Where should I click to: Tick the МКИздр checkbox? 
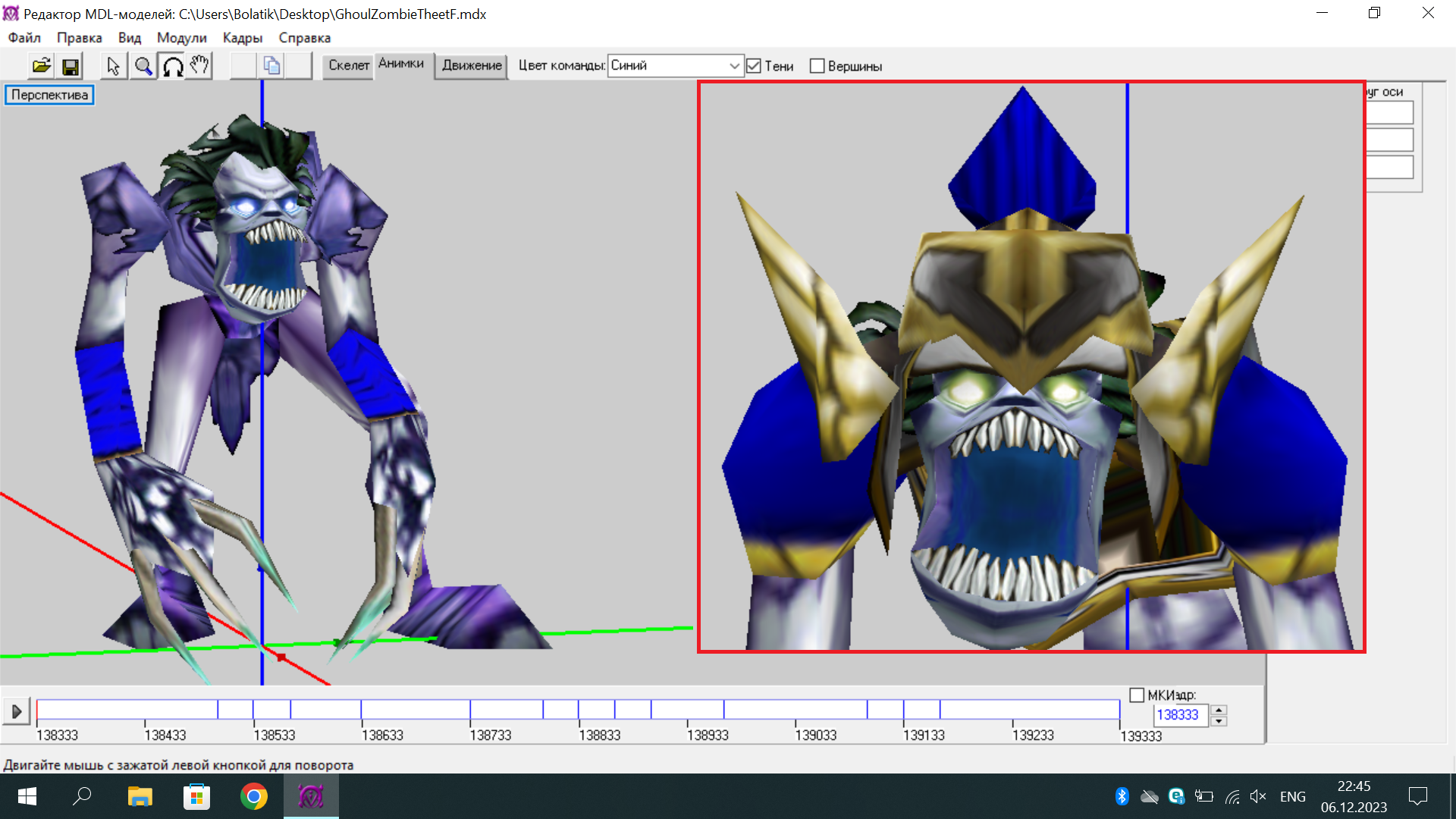[x=1137, y=695]
